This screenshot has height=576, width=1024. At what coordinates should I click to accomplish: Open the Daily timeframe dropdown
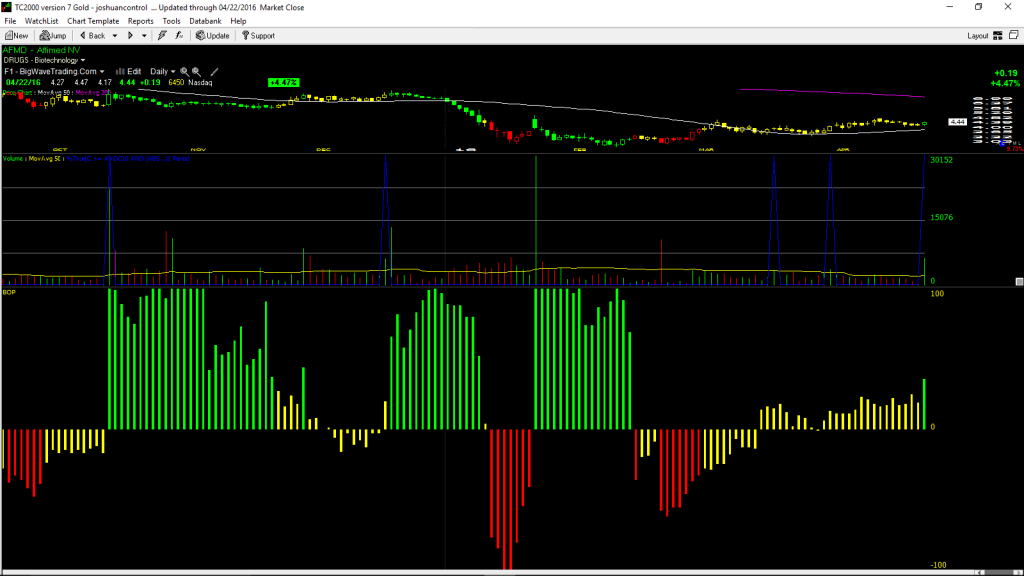[163, 72]
